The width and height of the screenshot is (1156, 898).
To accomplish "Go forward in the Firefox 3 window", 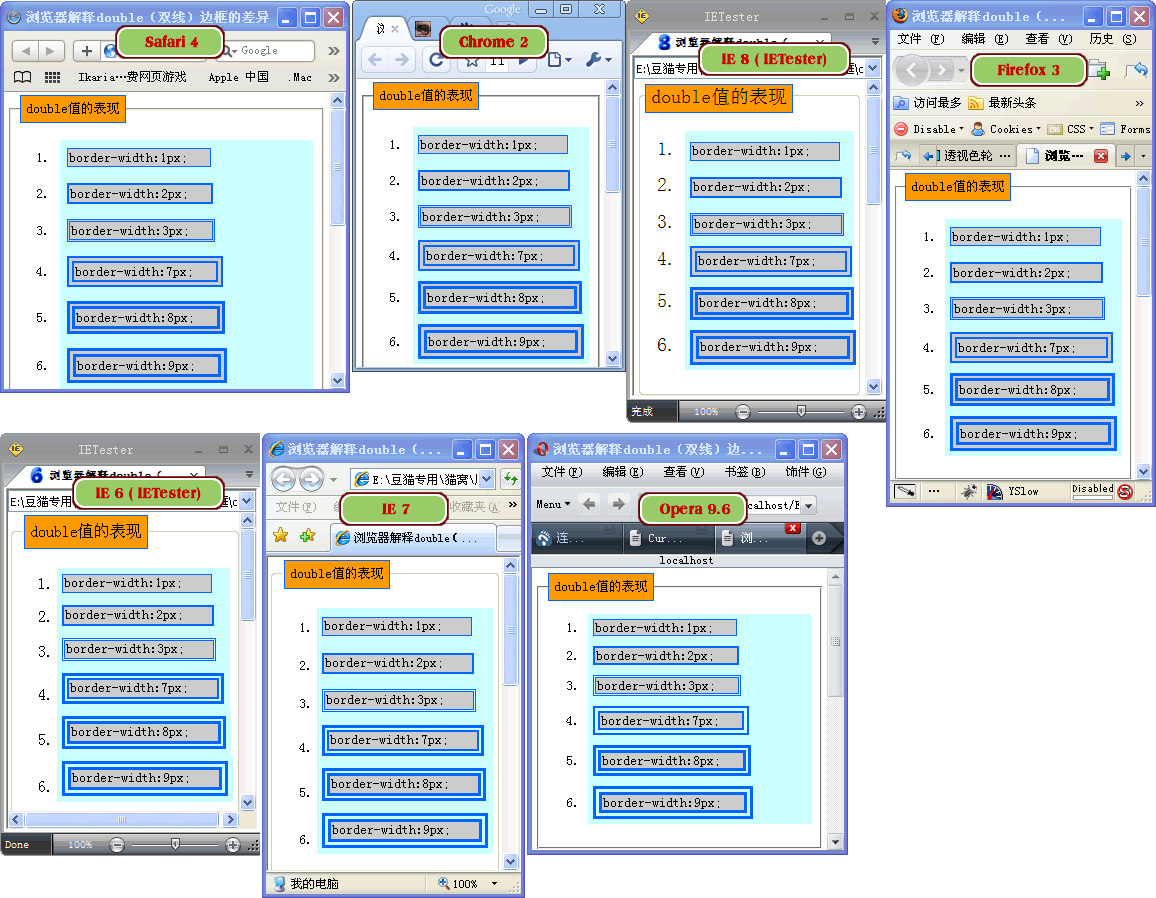I will pyautogui.click(x=941, y=71).
